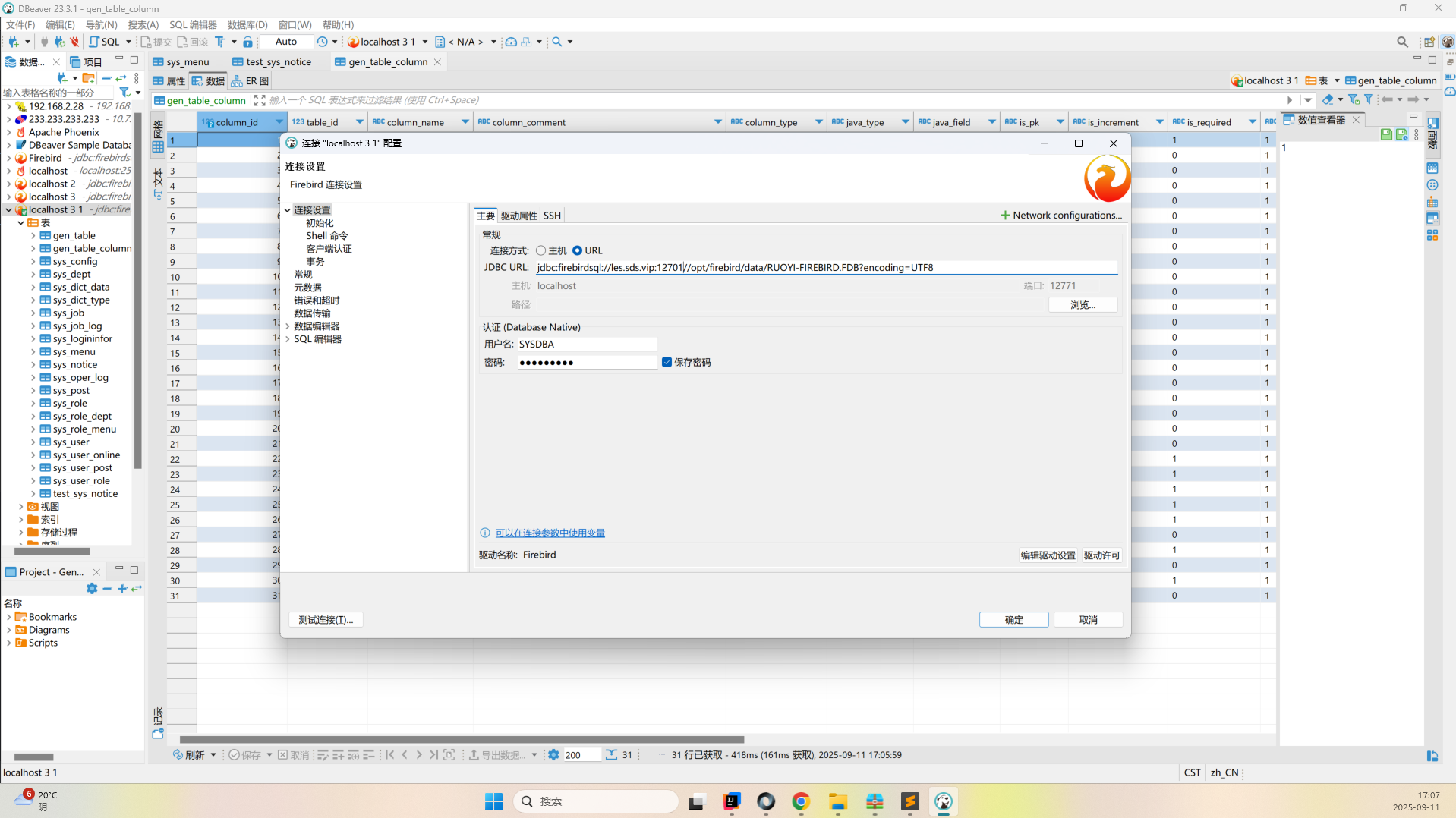Click the 测试连接(T)... button
This screenshot has height=818, width=1456.
pyautogui.click(x=326, y=620)
